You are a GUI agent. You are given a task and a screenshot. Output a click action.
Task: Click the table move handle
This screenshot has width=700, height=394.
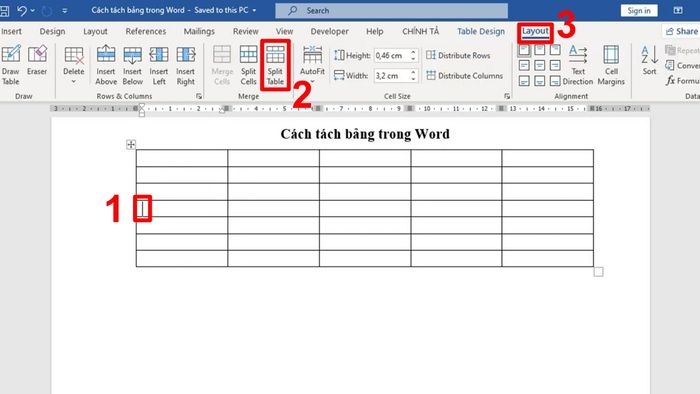[x=131, y=145]
